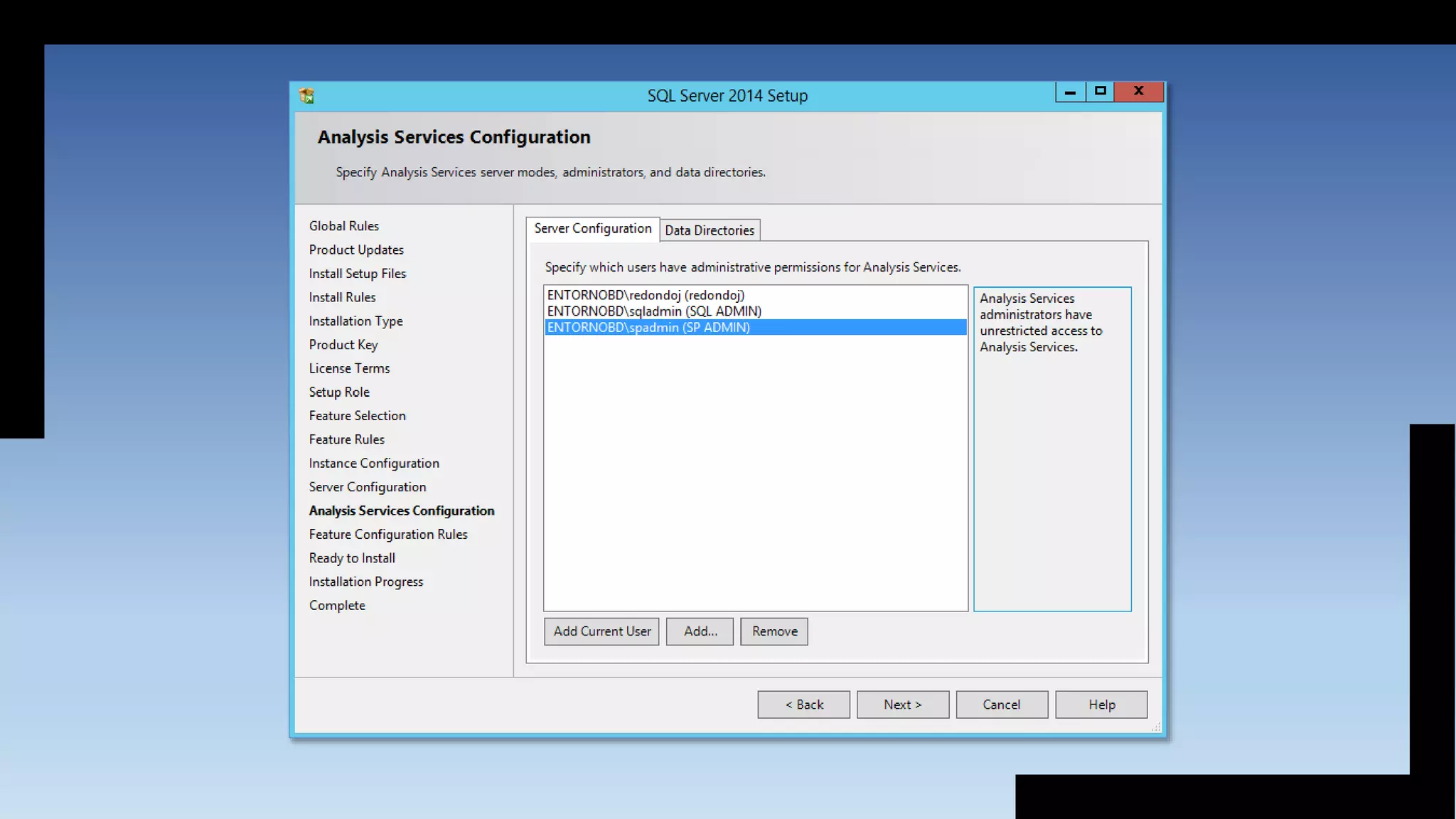This screenshot has width=1456, height=819.
Task: Minimize the SQL Server 2014 Setup window
Action: (1070, 92)
